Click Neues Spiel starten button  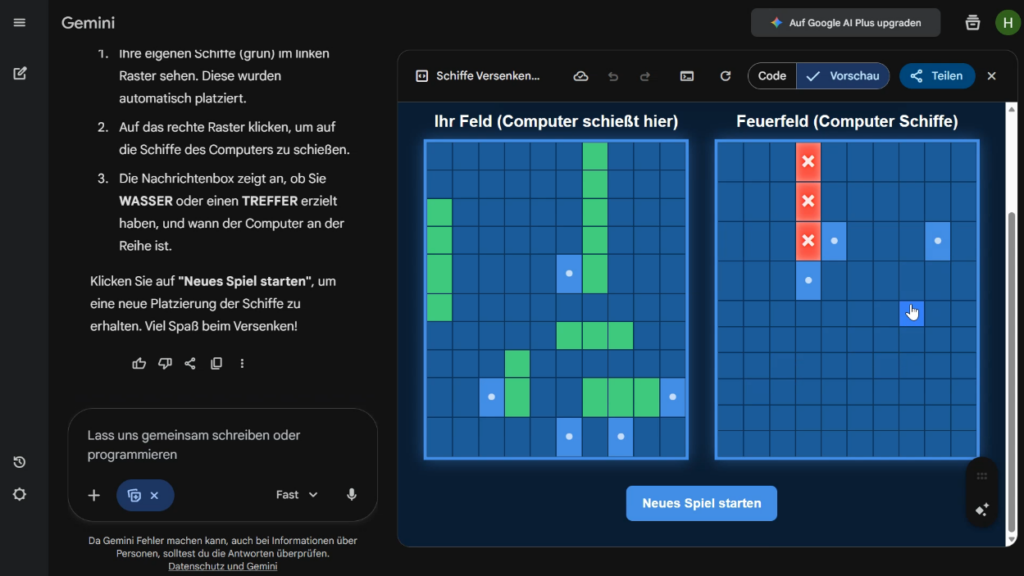click(x=701, y=503)
